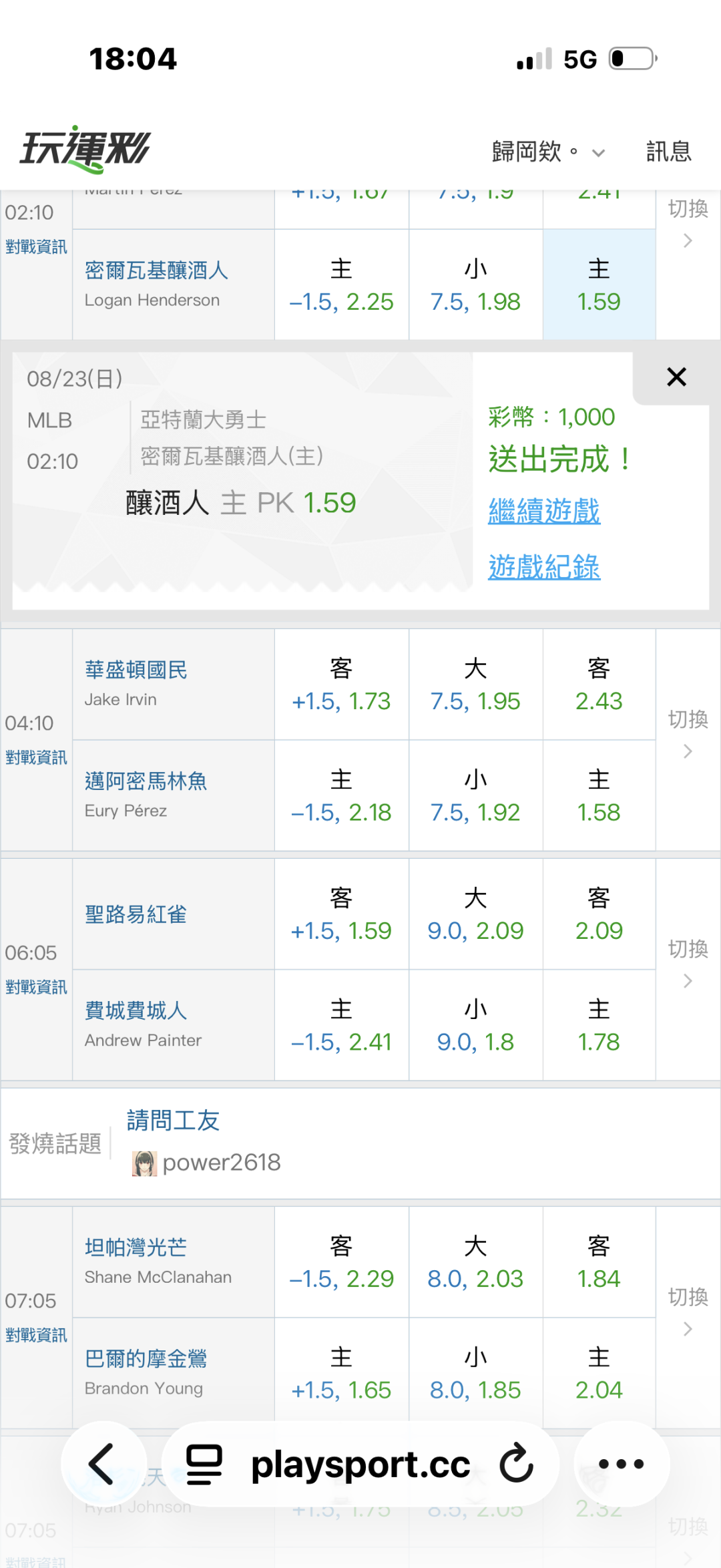Open 訊息 messages menu
Image resolution: width=721 pixels, height=1568 pixels.
click(669, 152)
